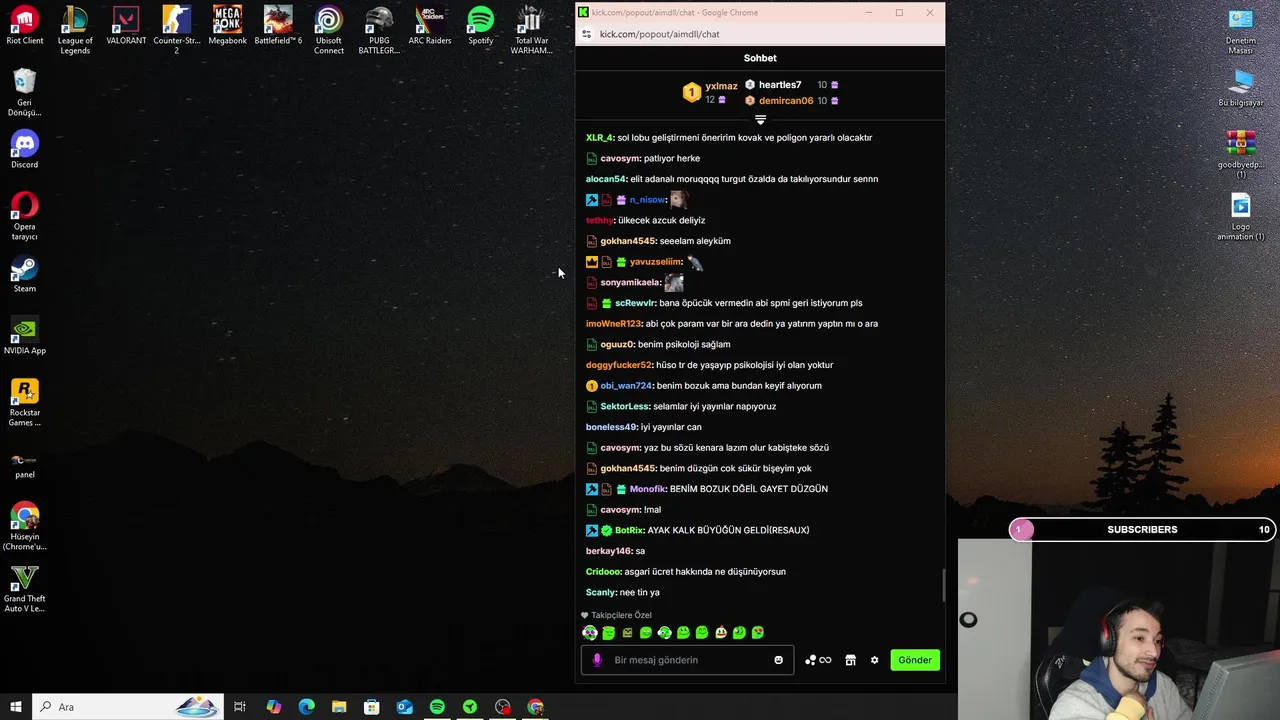Open the NVIDIA App desktop icon
The width and height of the screenshot is (1280, 720).
coord(25,336)
